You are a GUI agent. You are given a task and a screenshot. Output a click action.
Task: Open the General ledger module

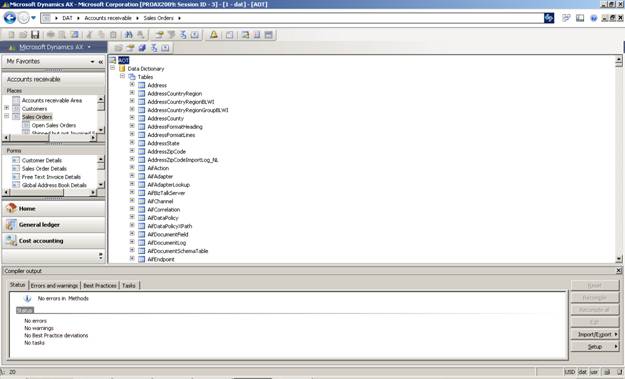click(54, 225)
